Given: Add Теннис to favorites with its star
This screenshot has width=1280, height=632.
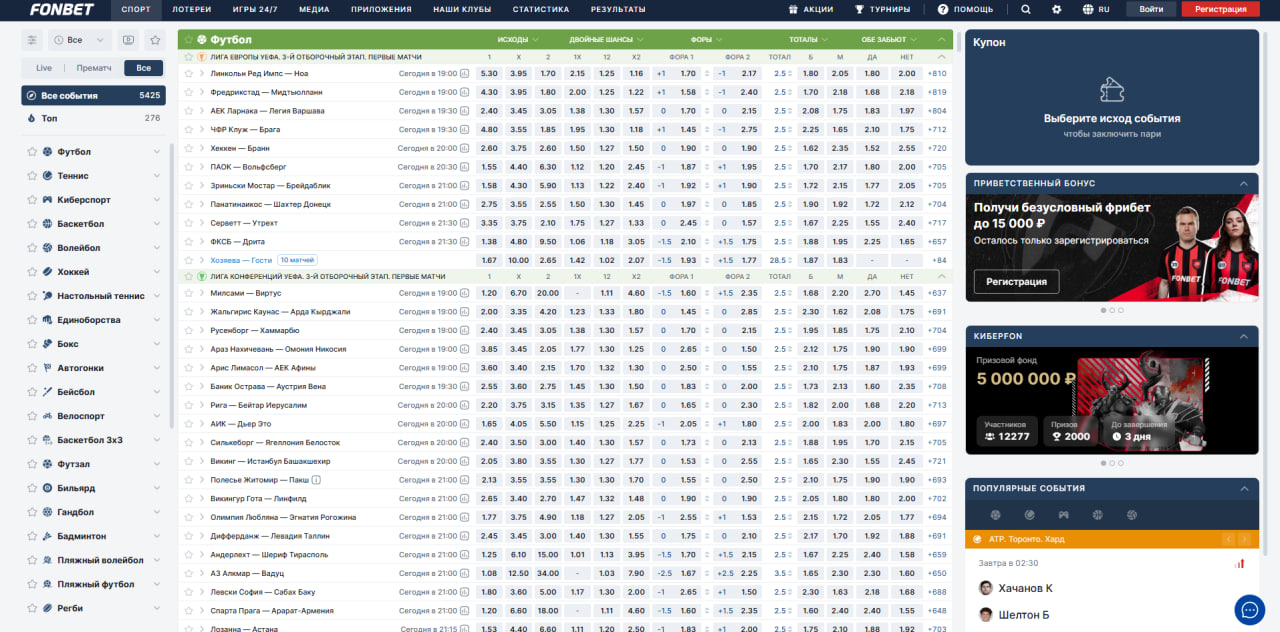Looking at the screenshot, I should pos(32,176).
